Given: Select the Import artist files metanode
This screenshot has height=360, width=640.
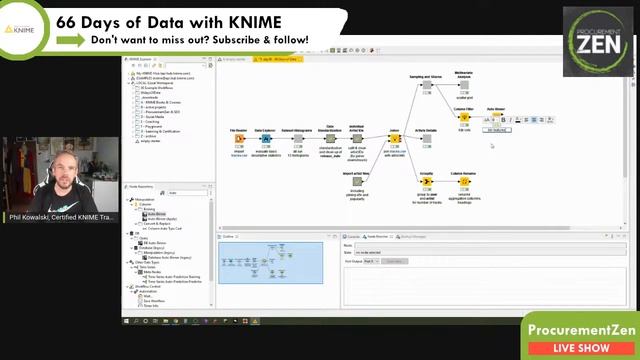Looking at the screenshot, I should click(x=357, y=182).
